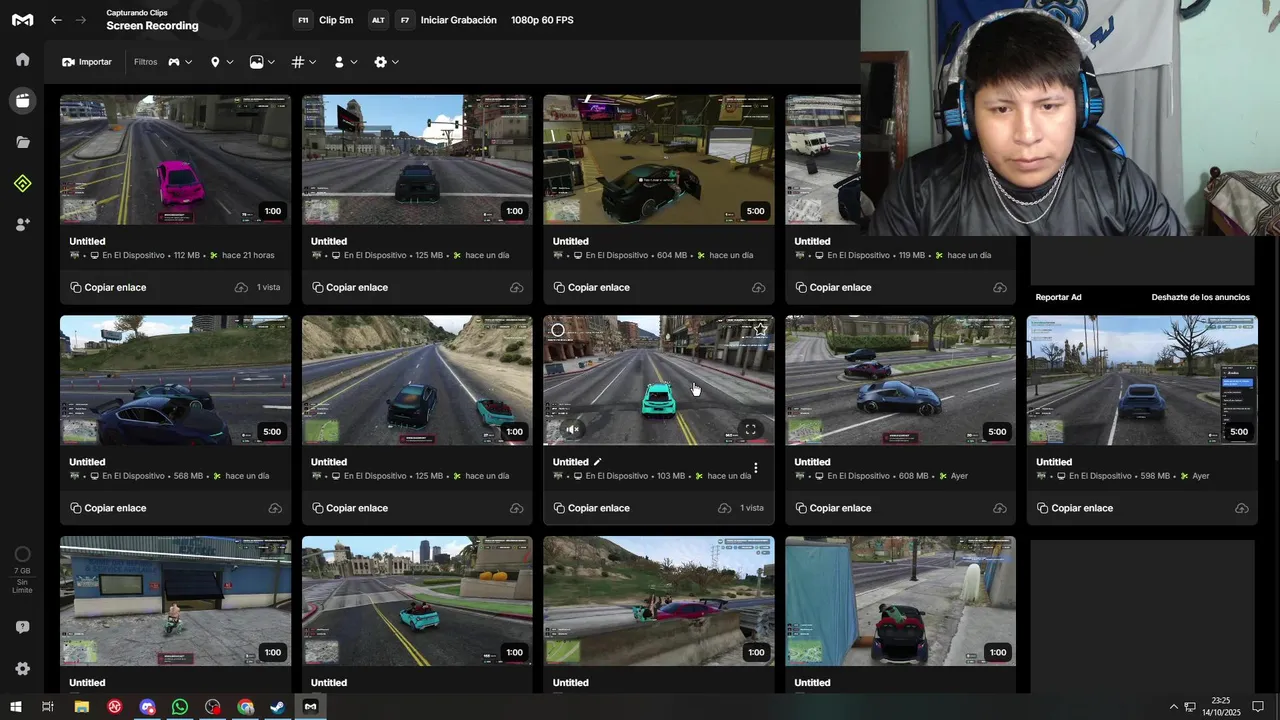Click Clip 5m hotkey button
Screen dimensions: 1280x720
pyautogui.click(x=324, y=20)
